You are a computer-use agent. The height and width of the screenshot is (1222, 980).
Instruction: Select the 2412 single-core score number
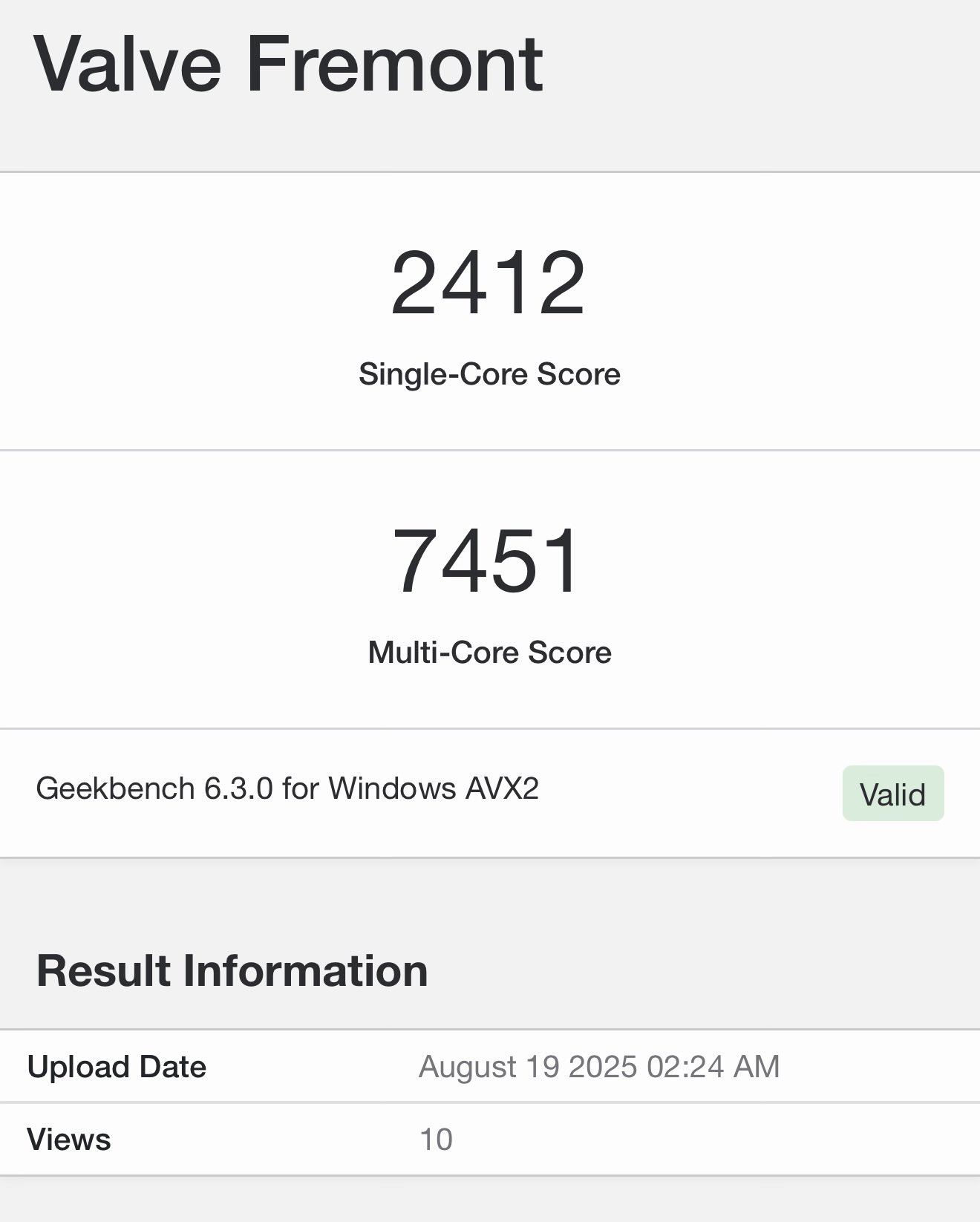(489, 284)
